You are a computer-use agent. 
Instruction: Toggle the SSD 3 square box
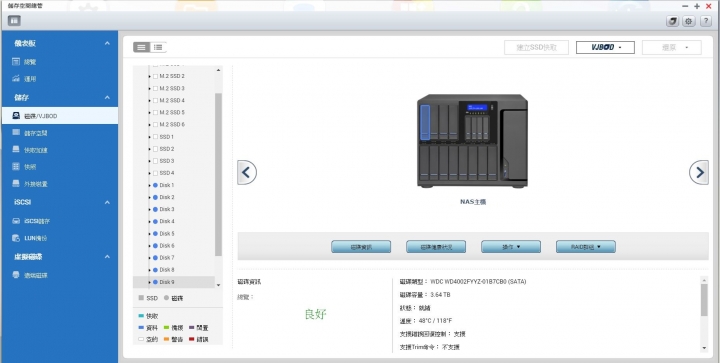(x=155, y=161)
